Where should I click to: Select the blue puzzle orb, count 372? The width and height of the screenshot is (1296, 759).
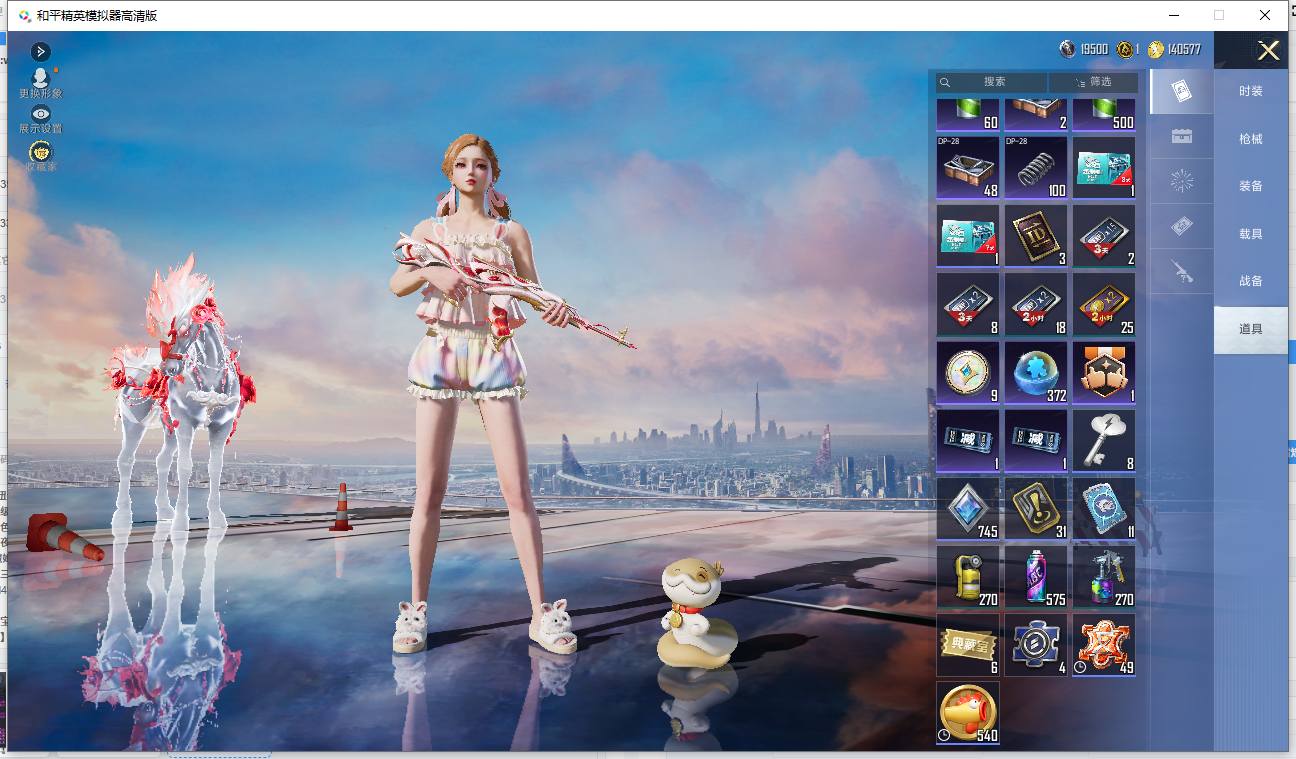pos(1036,372)
